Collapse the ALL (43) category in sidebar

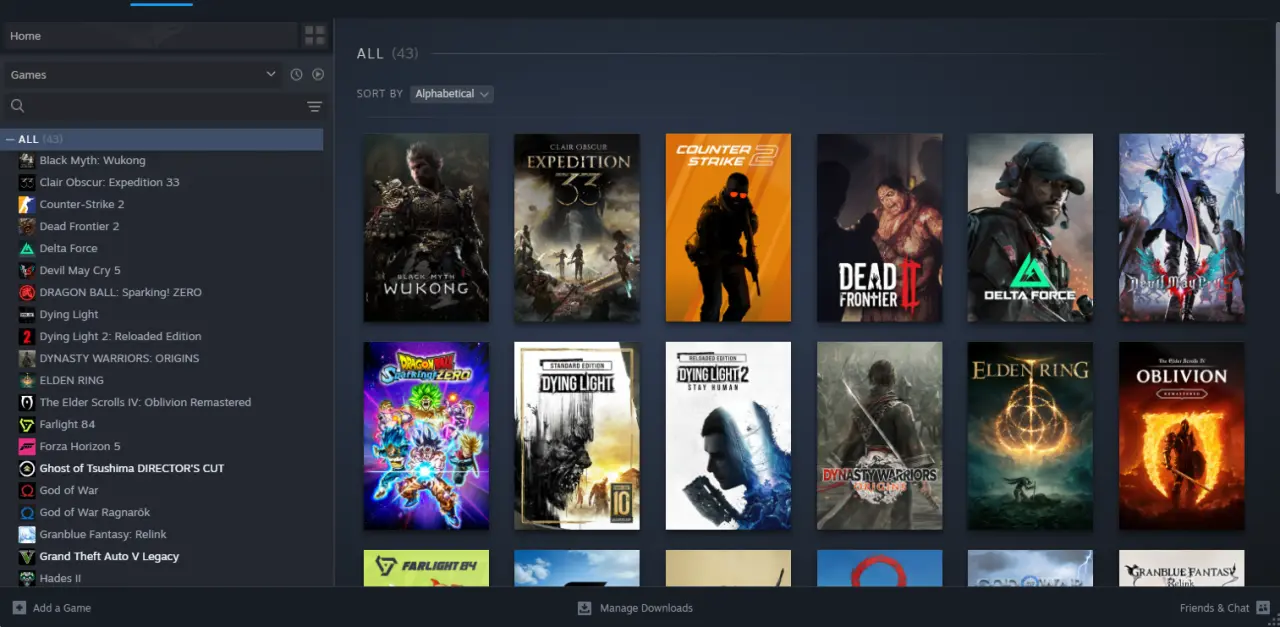(x=10, y=139)
